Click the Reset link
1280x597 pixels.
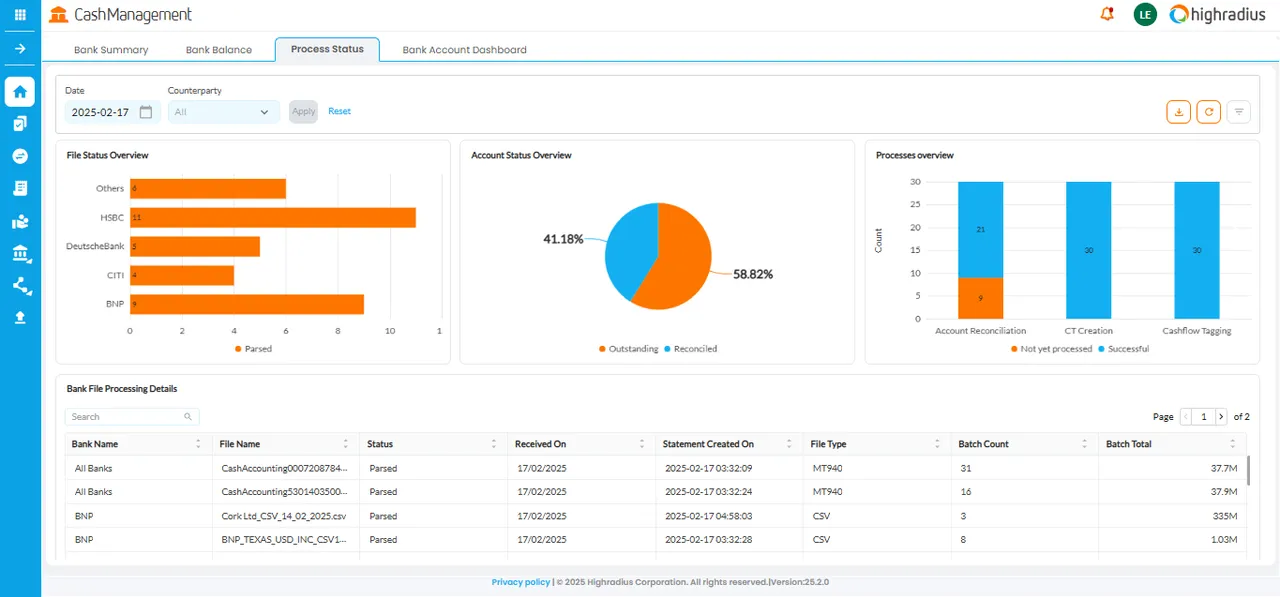340,111
